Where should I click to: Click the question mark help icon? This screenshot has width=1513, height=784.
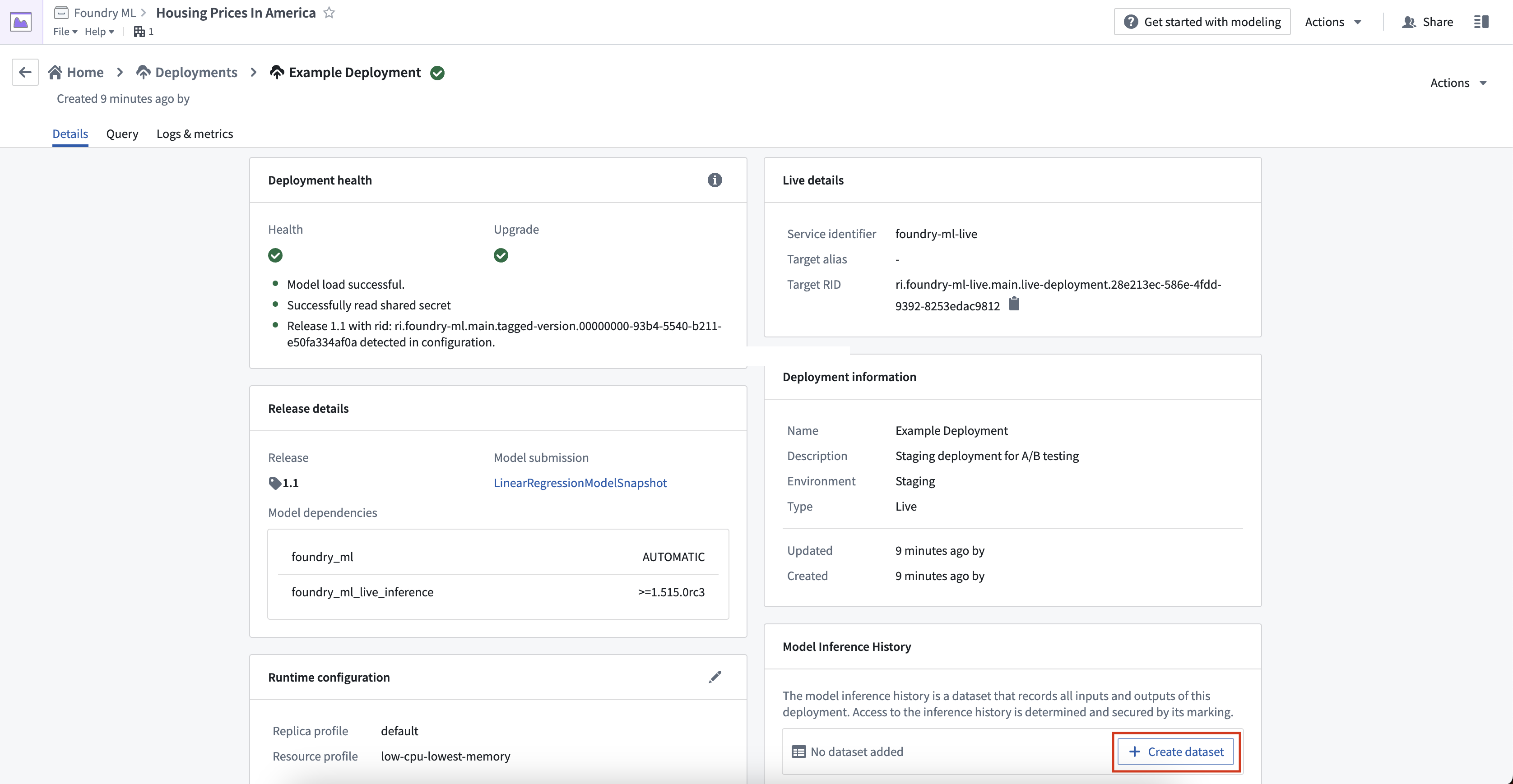pos(1131,22)
